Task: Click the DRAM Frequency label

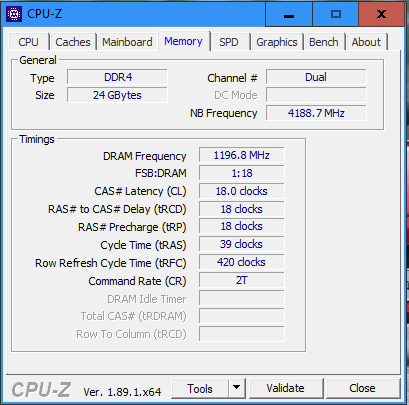Action: (145, 156)
